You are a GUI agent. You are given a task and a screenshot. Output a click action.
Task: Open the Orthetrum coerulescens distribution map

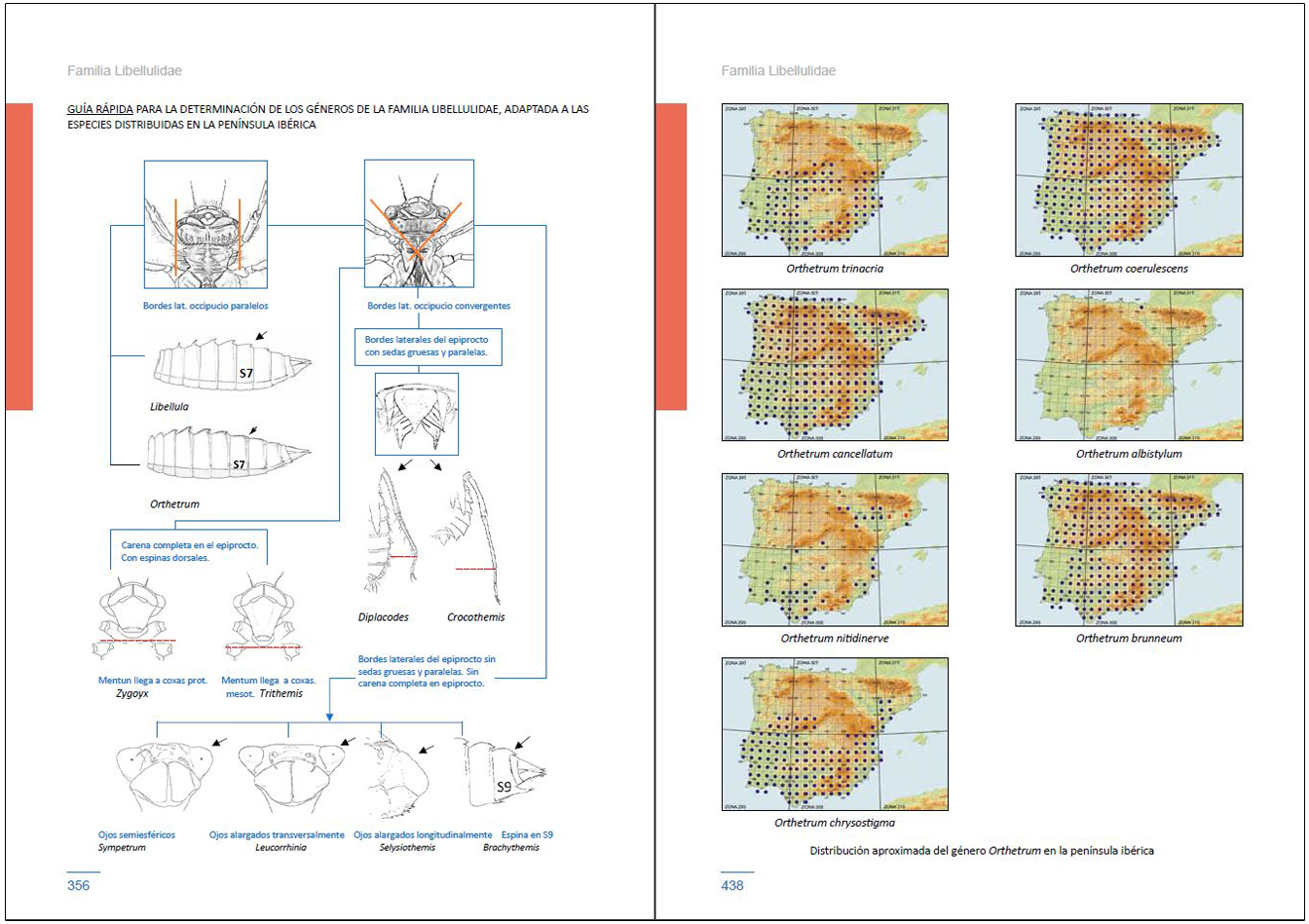click(1129, 180)
